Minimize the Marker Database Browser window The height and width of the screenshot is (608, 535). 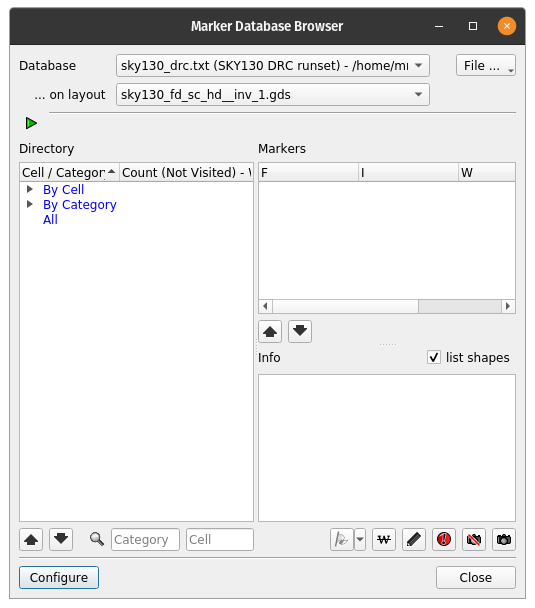tap(439, 26)
